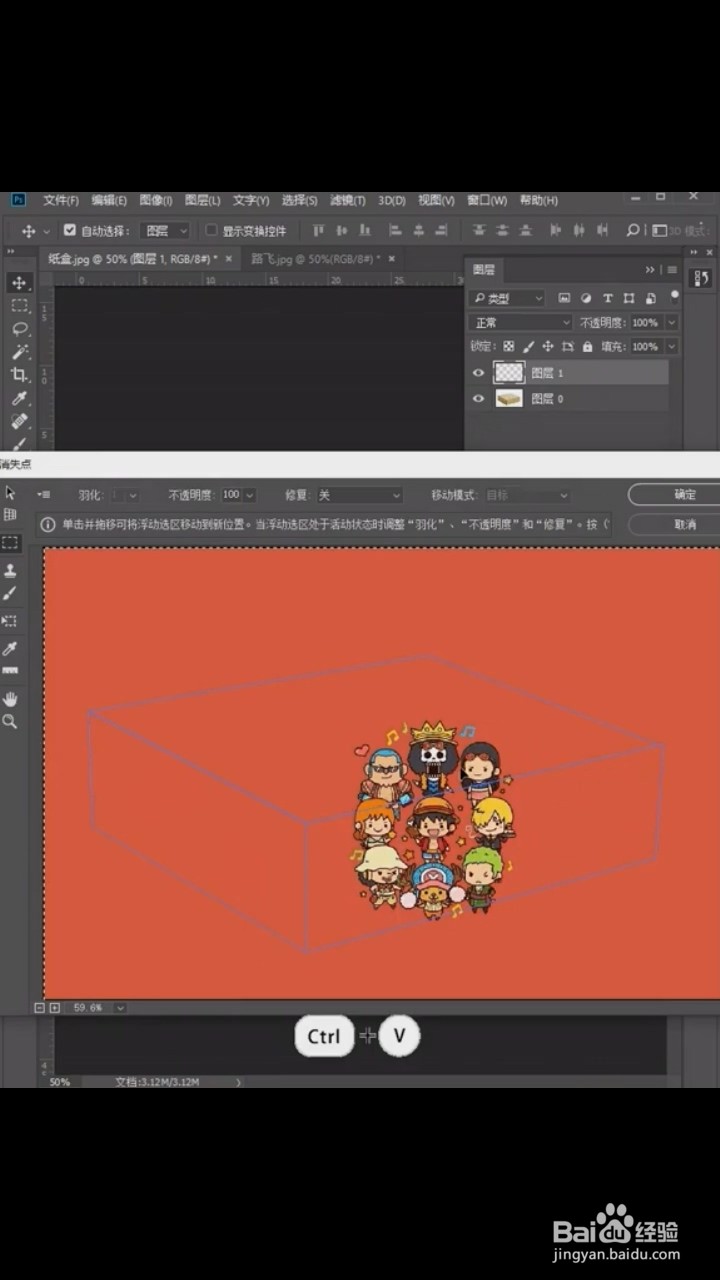Open 窗口(W) menu

487,200
